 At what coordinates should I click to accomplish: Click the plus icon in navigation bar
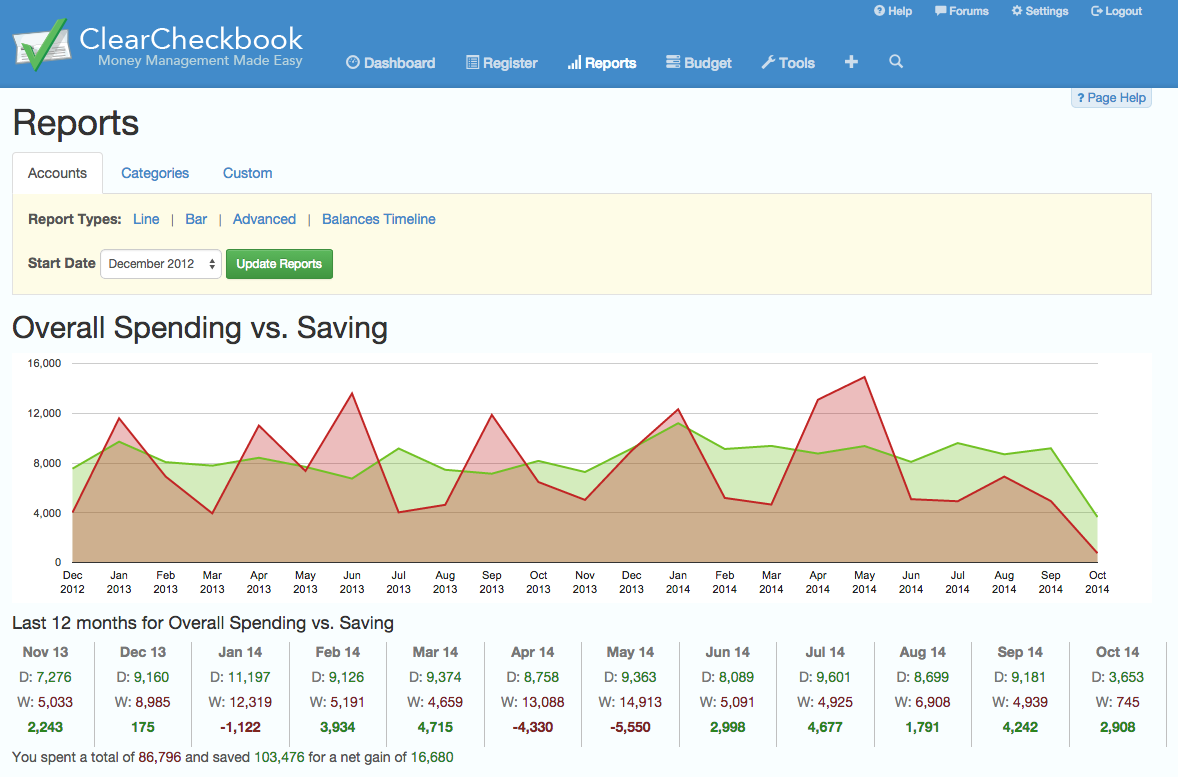[851, 62]
